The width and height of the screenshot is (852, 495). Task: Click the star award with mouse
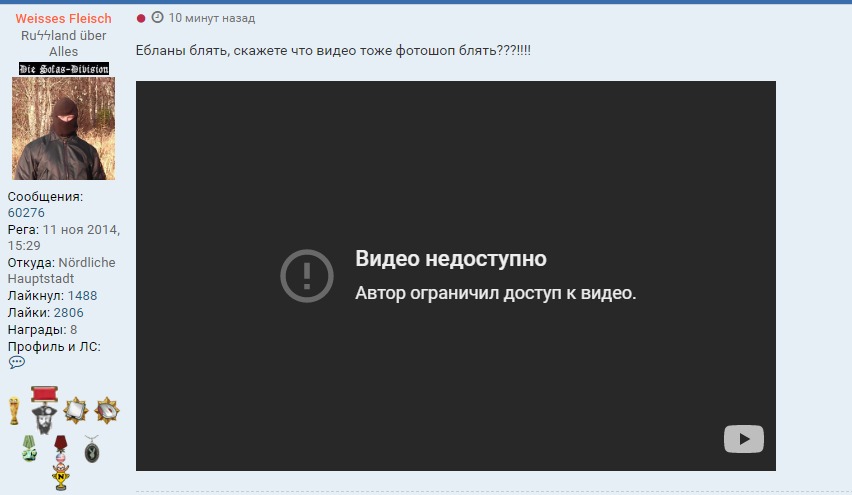[x=107, y=410]
